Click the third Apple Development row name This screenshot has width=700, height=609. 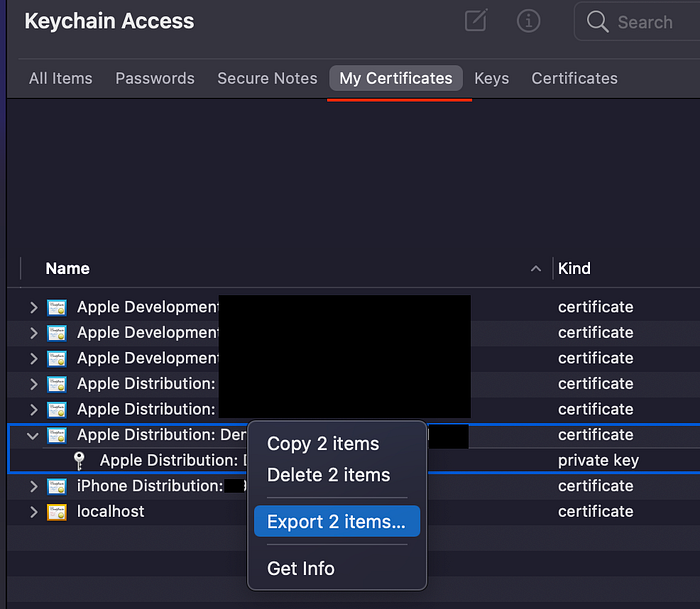[148, 358]
